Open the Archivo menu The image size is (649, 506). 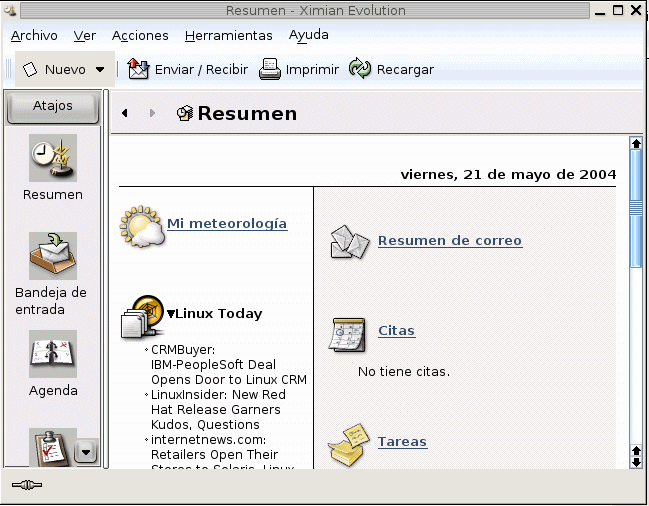click(34, 35)
